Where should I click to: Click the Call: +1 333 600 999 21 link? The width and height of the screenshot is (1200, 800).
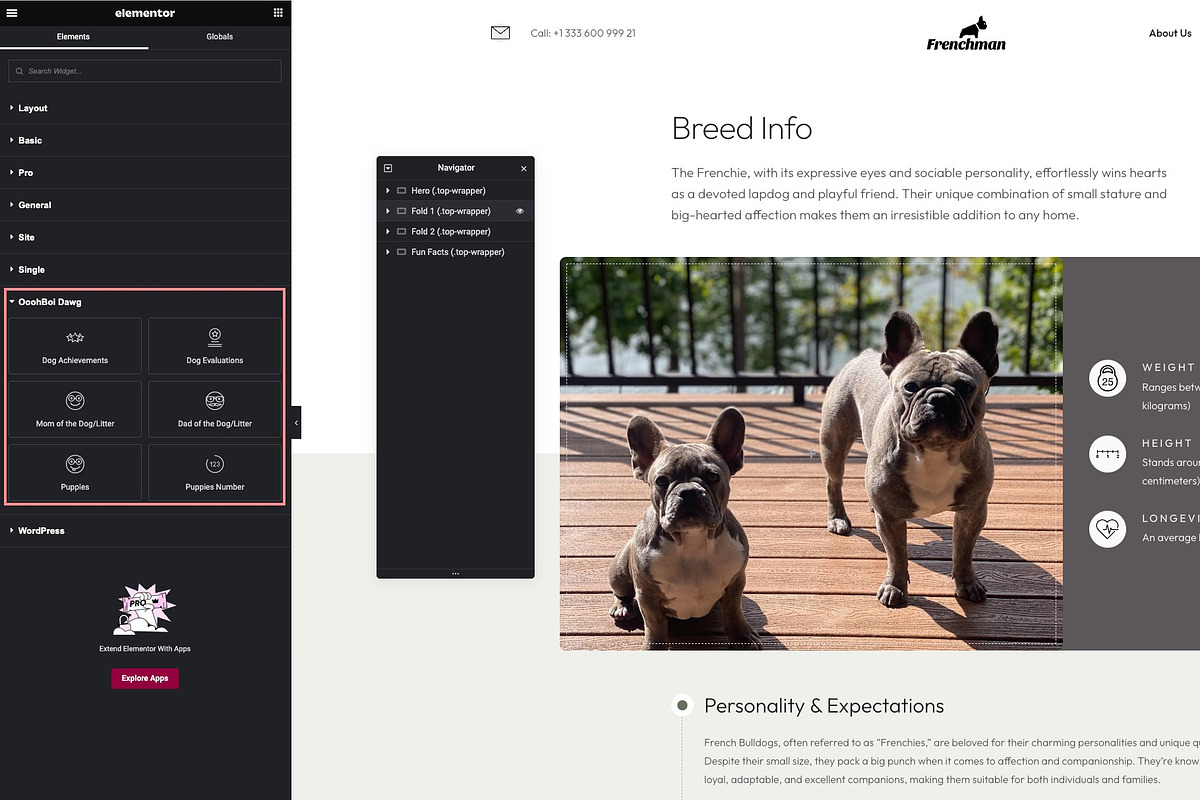pyautogui.click(x=583, y=33)
